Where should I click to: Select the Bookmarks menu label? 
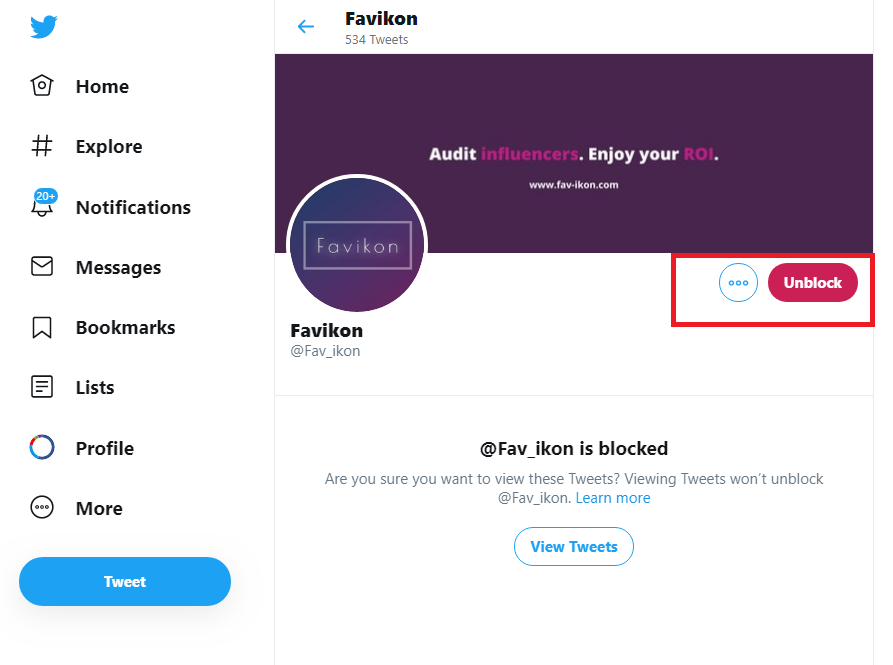125,327
